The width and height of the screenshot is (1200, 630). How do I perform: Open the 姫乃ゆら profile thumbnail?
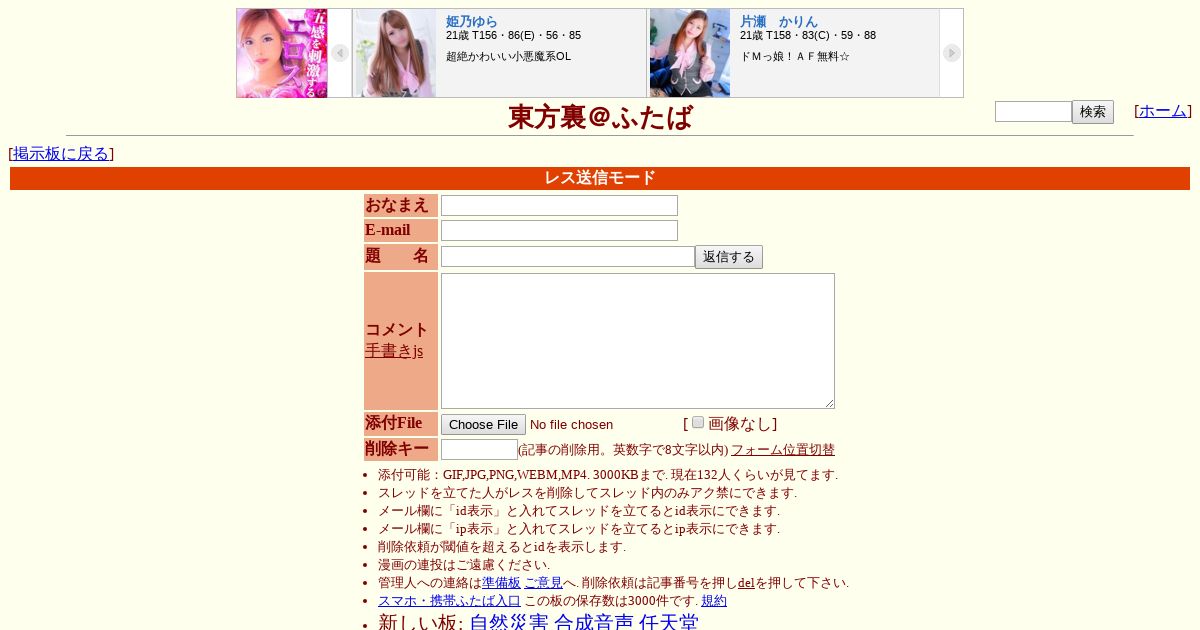(x=395, y=53)
